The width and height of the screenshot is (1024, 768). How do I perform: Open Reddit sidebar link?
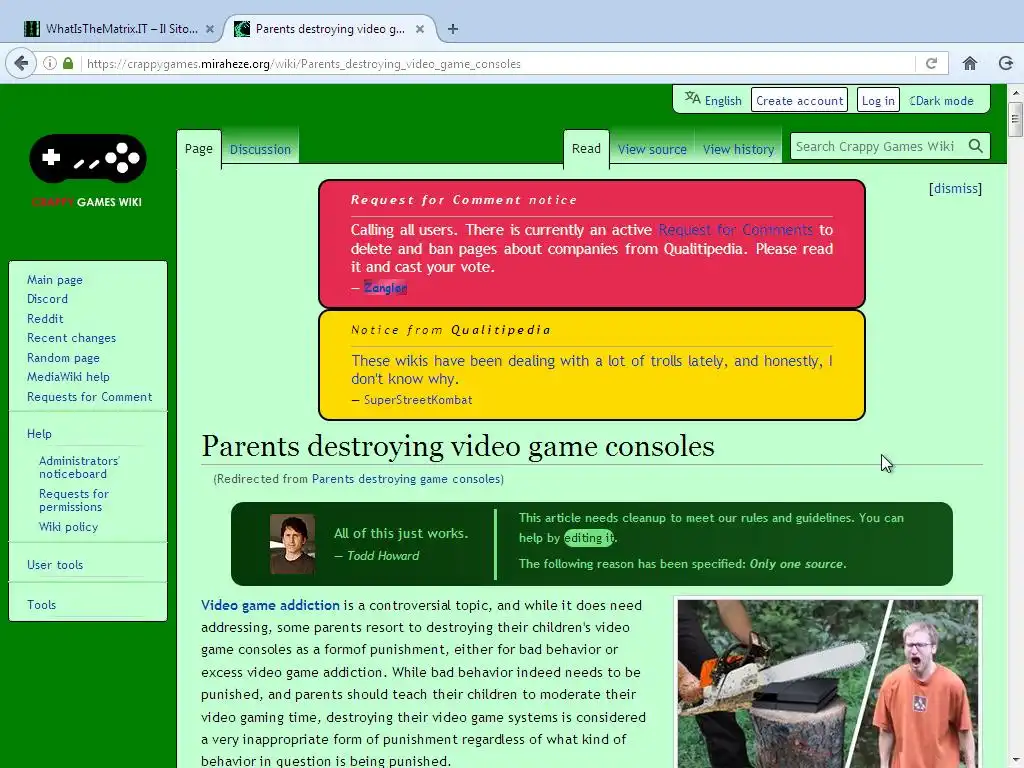click(45, 319)
